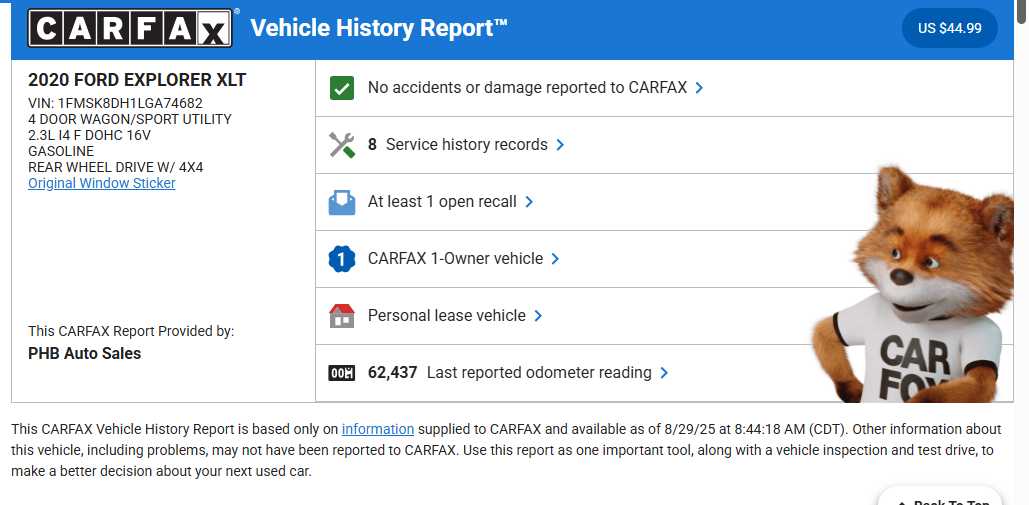Click the blue 1-Owner badge icon
The height and width of the screenshot is (505, 1029).
point(342,259)
